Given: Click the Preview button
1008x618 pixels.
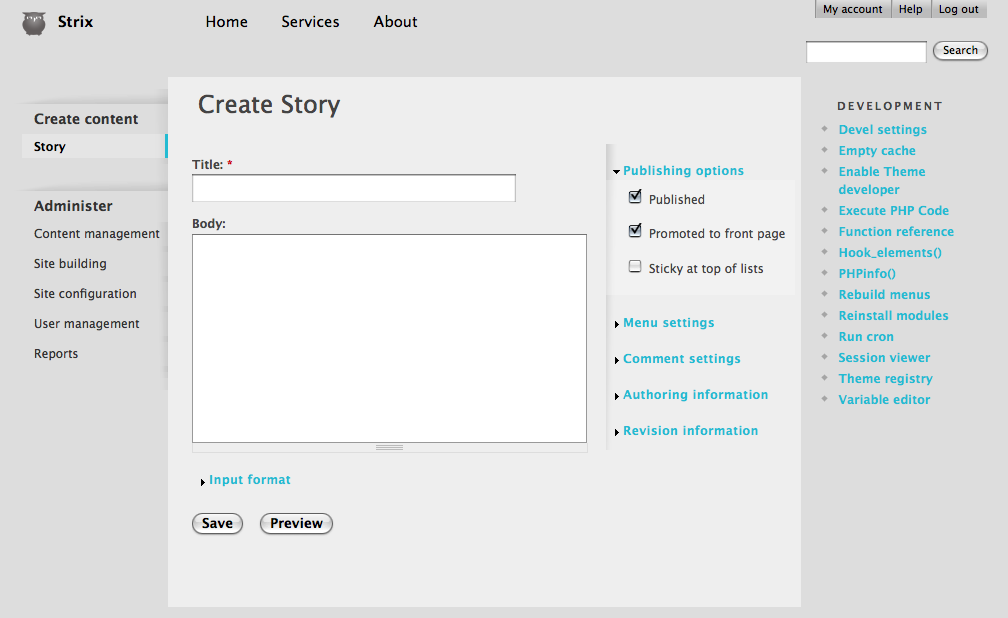Looking at the screenshot, I should (x=296, y=523).
